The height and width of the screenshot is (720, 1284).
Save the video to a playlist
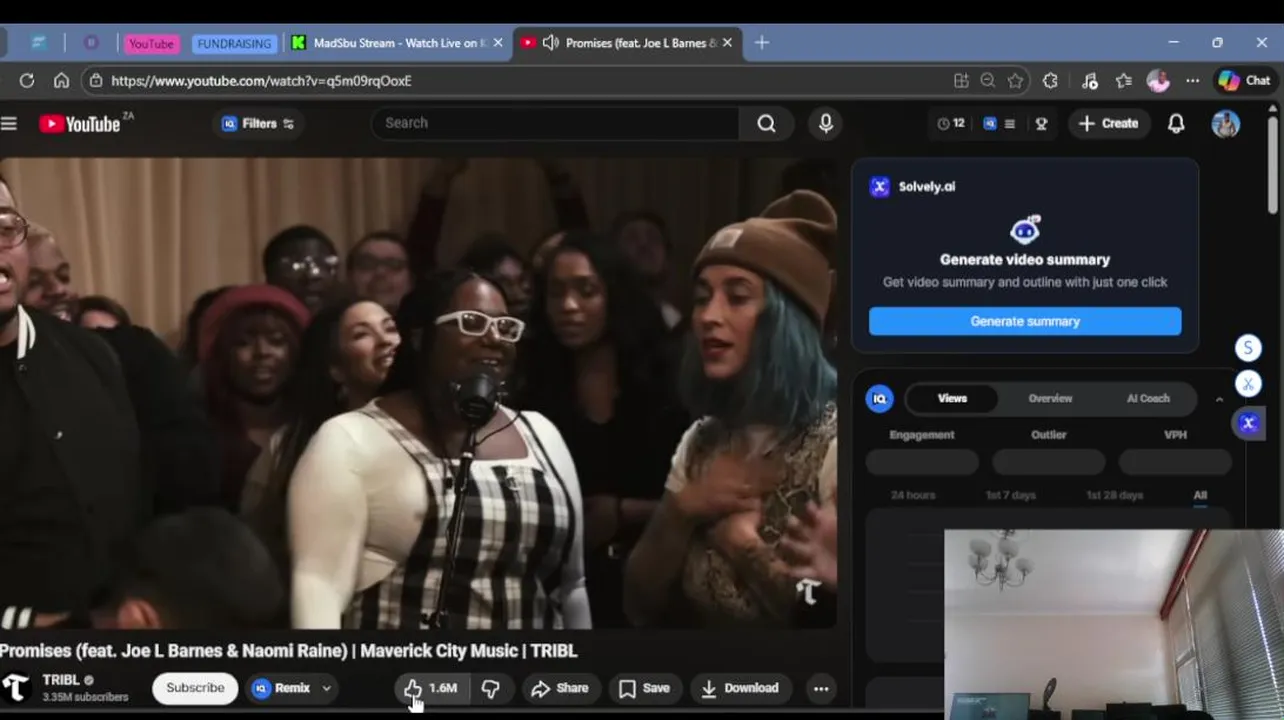(645, 688)
